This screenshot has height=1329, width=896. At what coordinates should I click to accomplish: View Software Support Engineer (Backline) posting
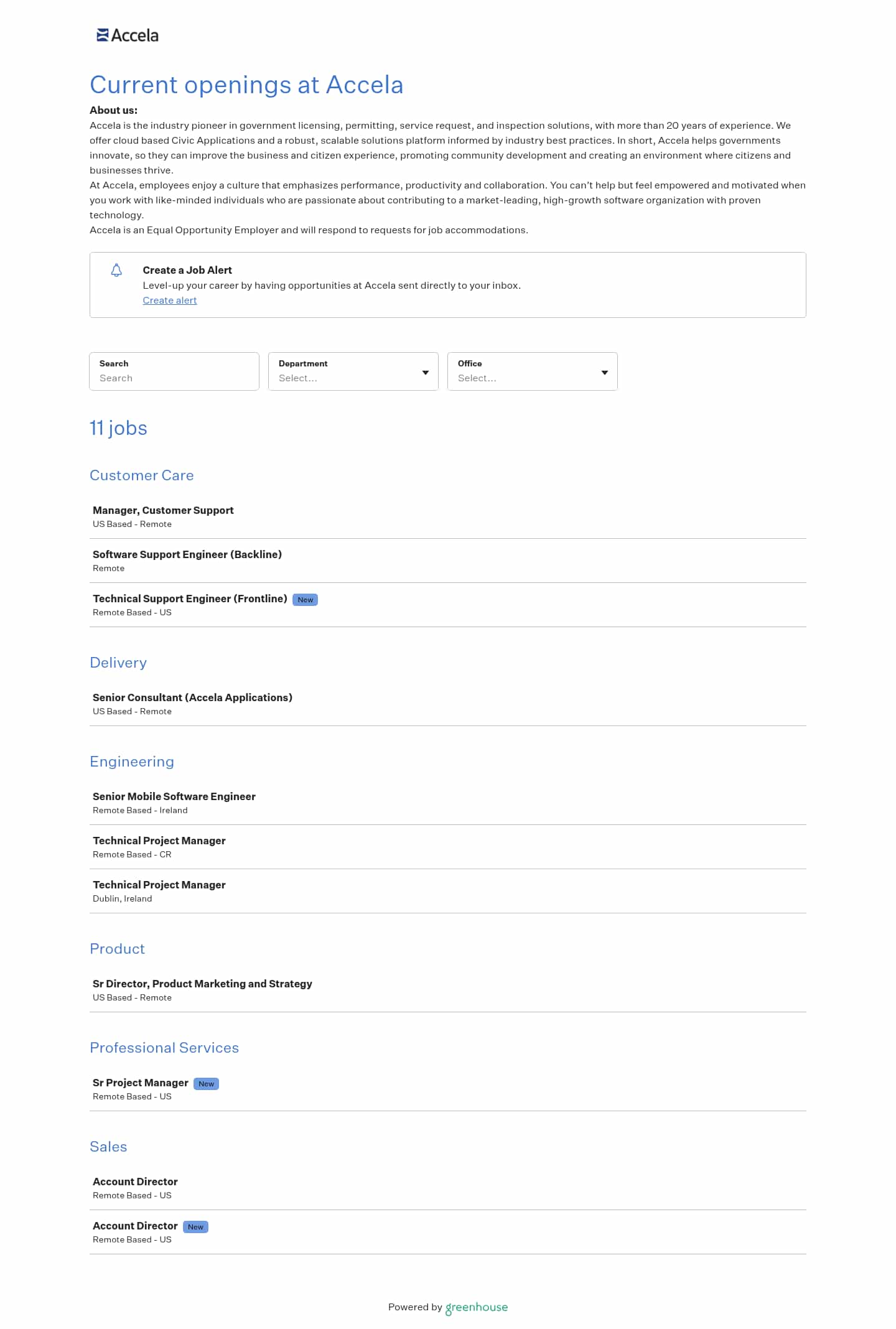pos(187,554)
